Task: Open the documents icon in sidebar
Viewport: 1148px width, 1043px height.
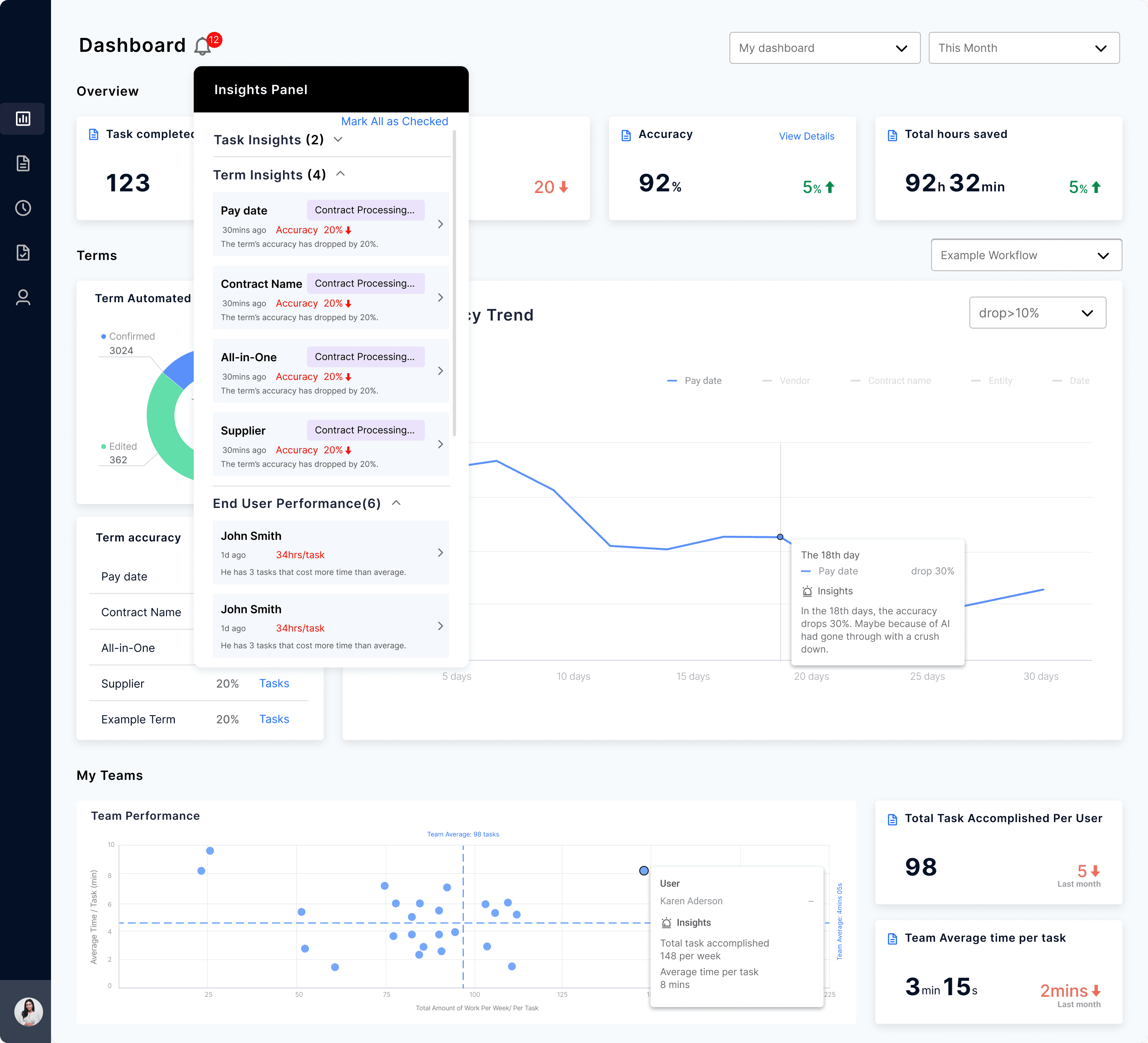Action: pos(23,163)
